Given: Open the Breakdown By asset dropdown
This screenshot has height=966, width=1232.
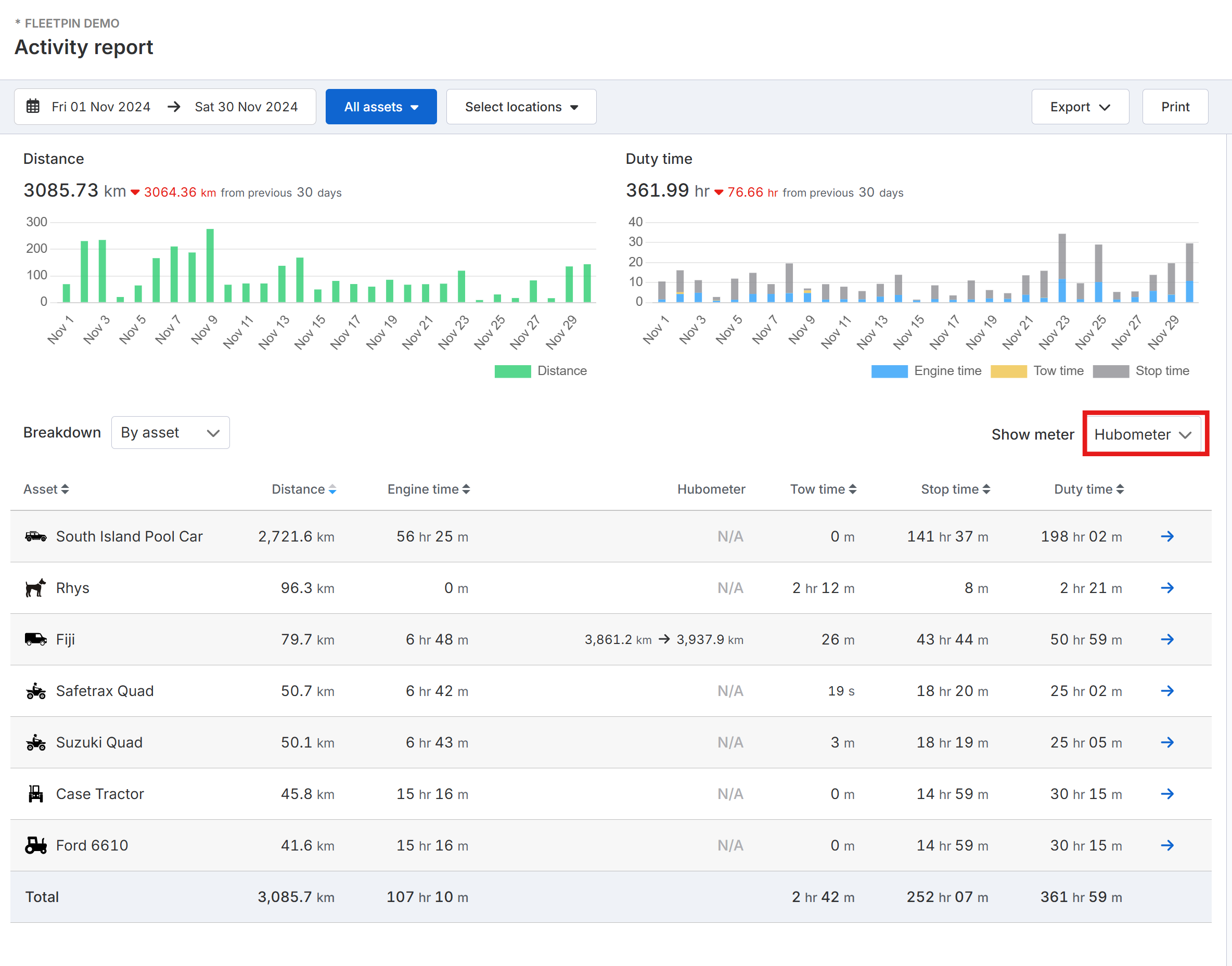Looking at the screenshot, I should (170, 433).
